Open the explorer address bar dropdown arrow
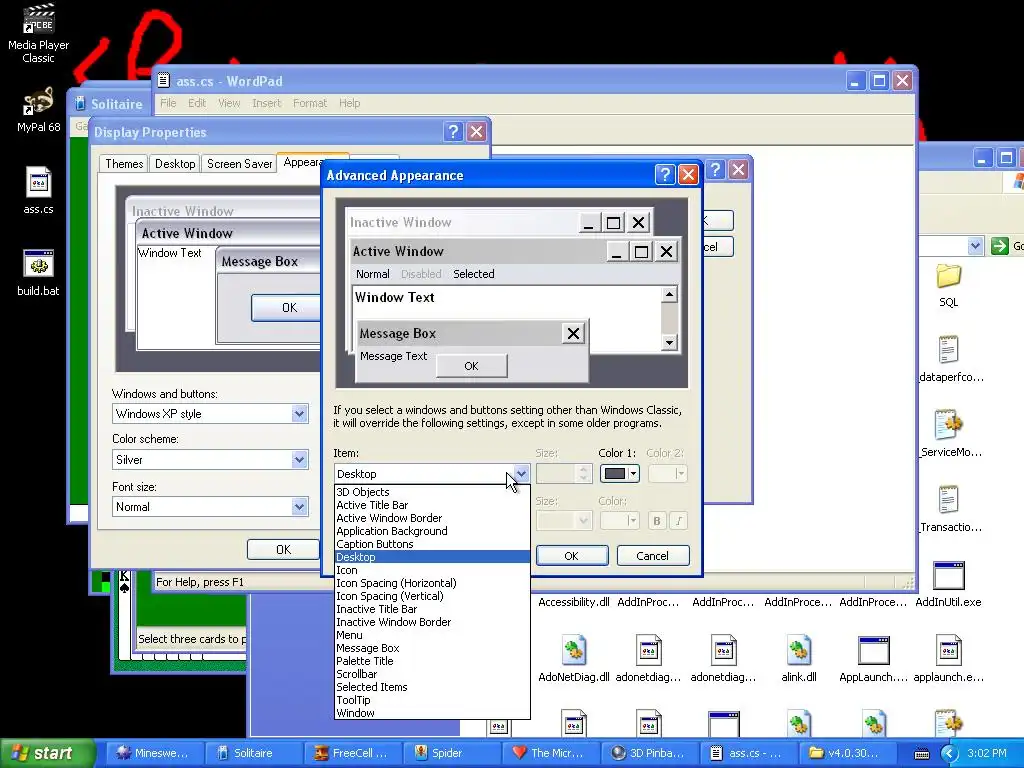Viewport: 1024px width, 768px height. pos(975,246)
